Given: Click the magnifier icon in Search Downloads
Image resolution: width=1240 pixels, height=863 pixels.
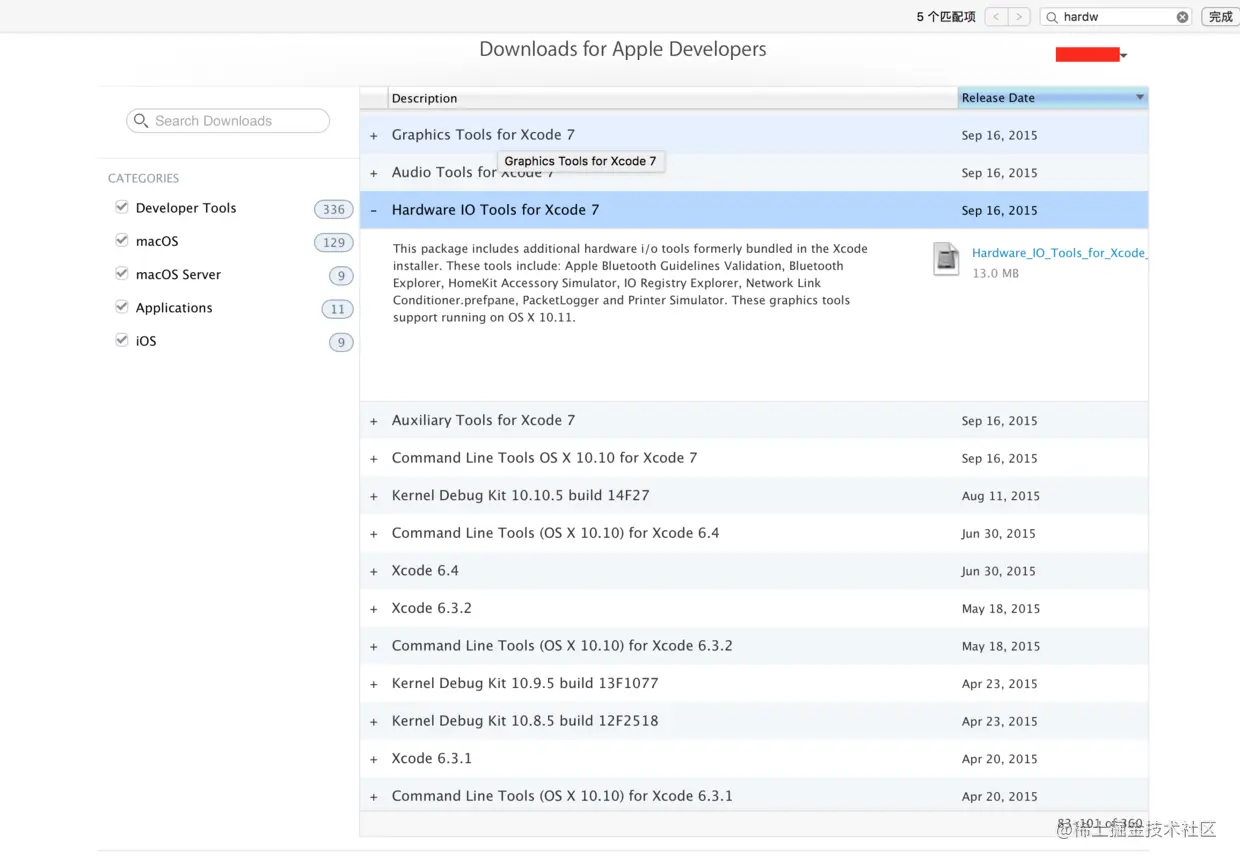Looking at the screenshot, I should coord(141,121).
